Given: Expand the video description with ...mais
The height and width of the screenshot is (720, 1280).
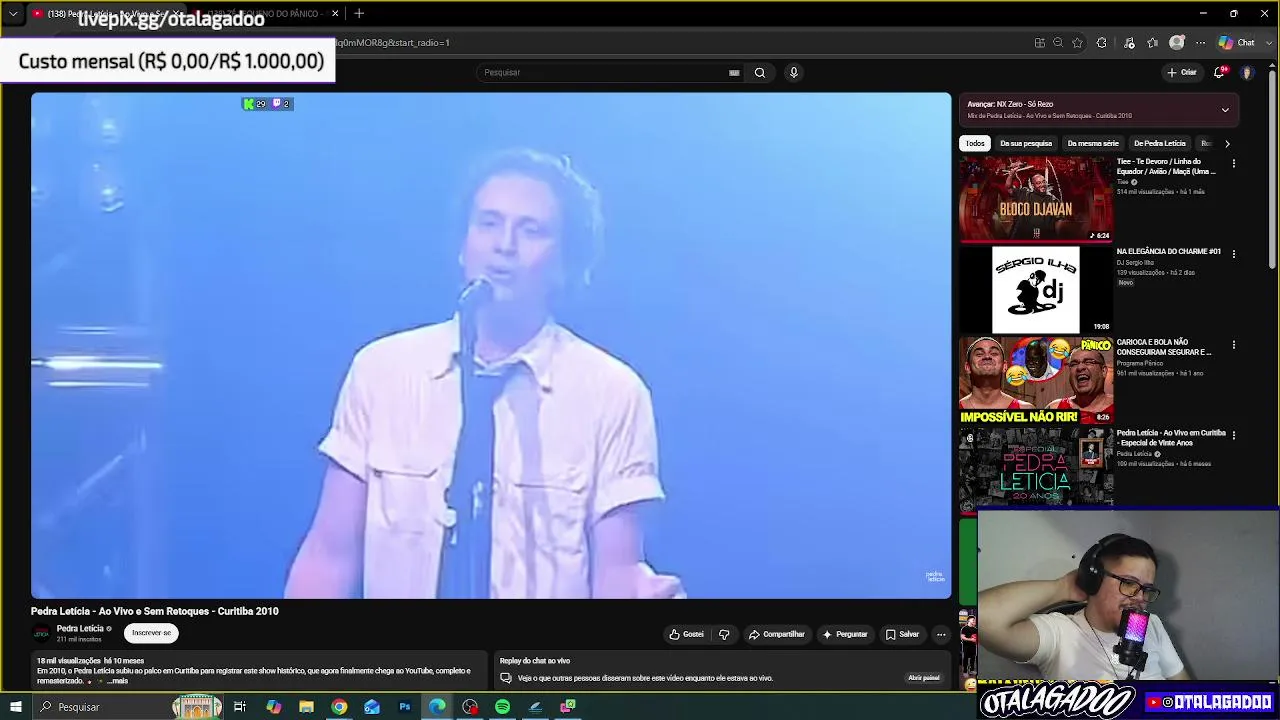Looking at the screenshot, I should point(118,681).
